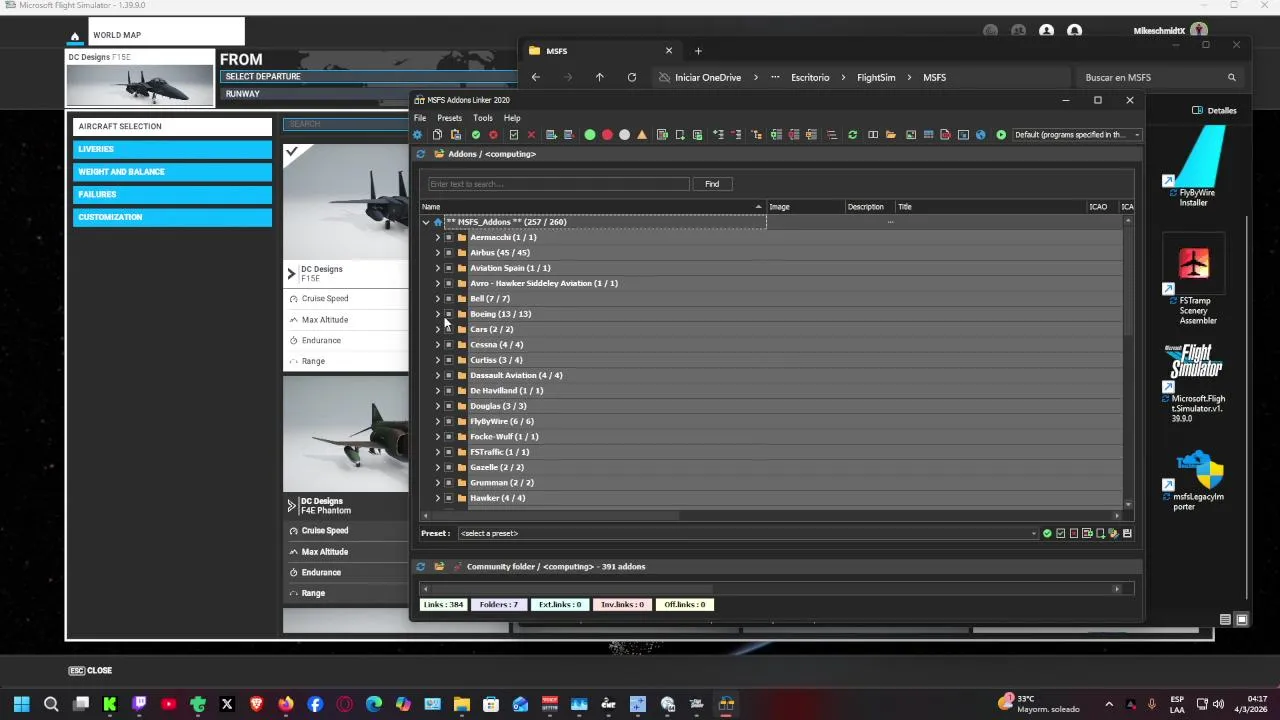Screen dimensions: 1280x720
Task: Toggle checkbox for Curtiss (3 / 3)
Action: pyautogui.click(x=449, y=360)
